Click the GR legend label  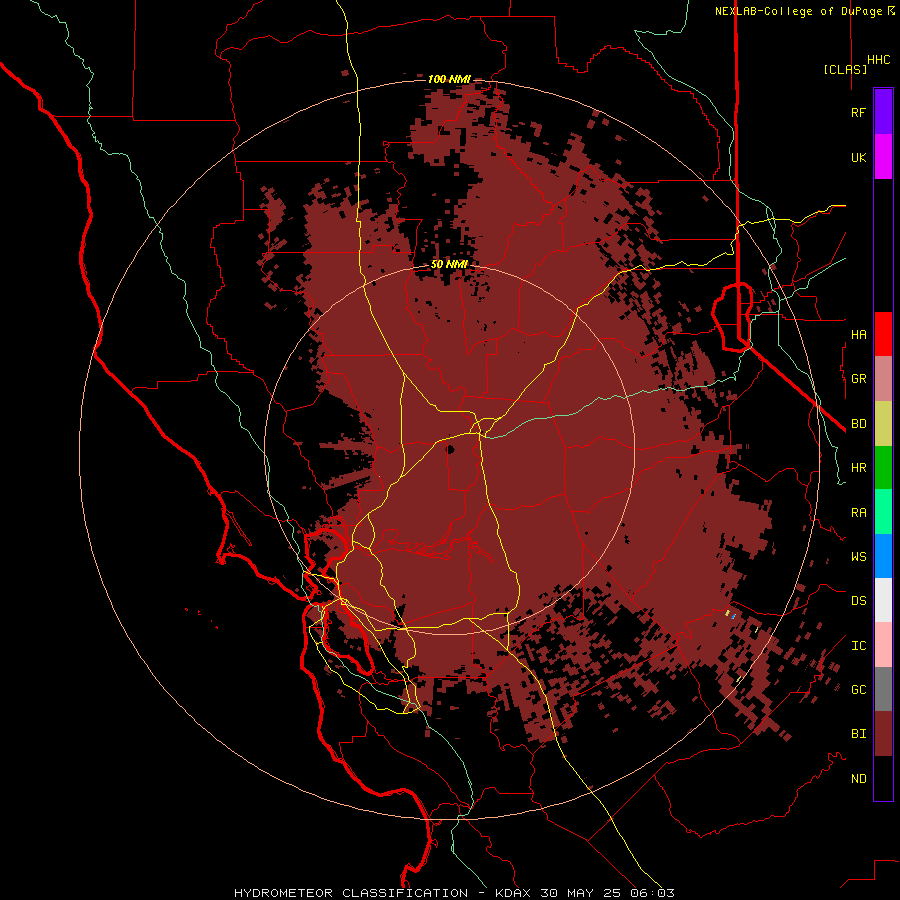[x=858, y=379]
